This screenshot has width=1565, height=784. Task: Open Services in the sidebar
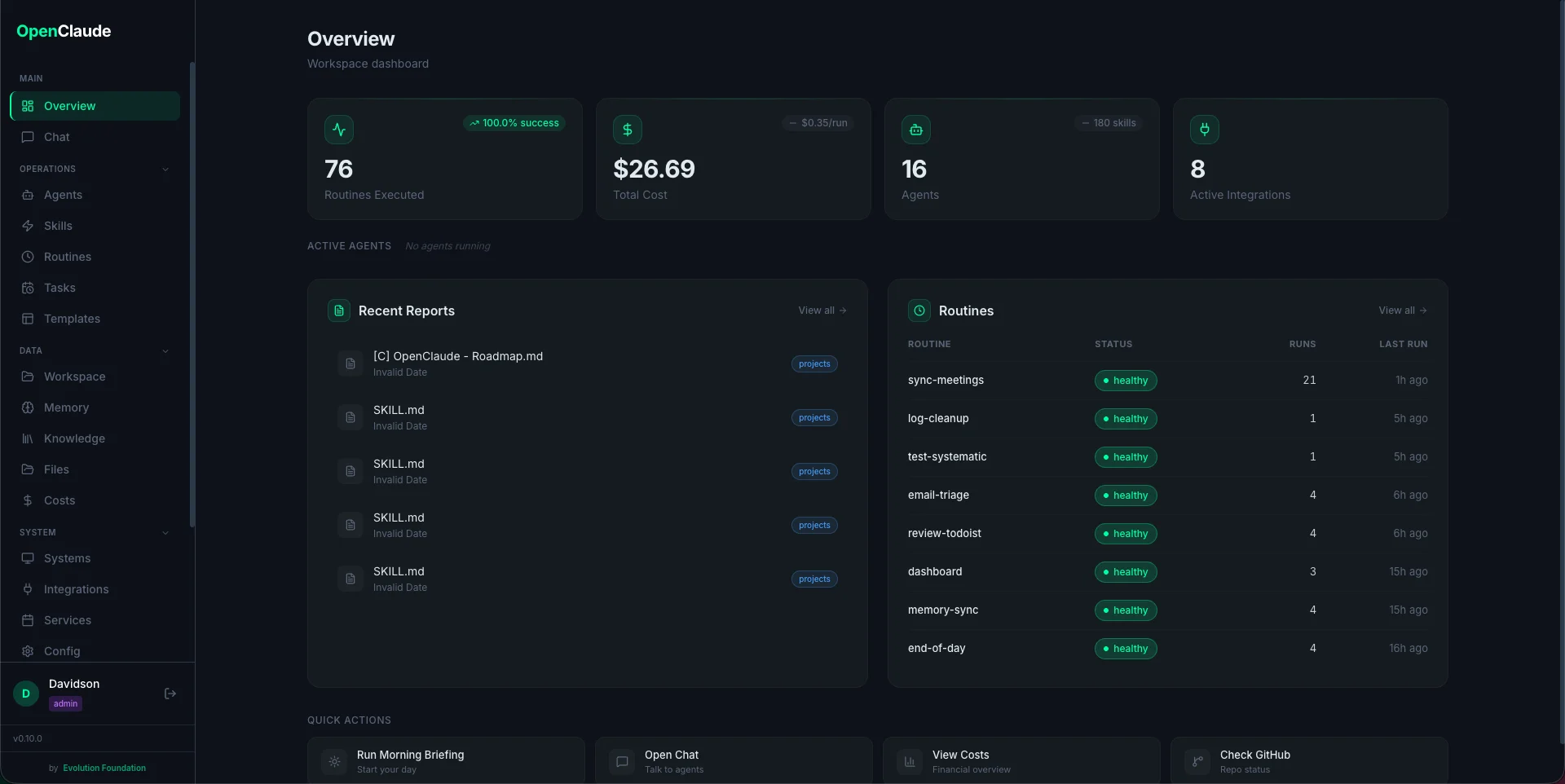95,620
